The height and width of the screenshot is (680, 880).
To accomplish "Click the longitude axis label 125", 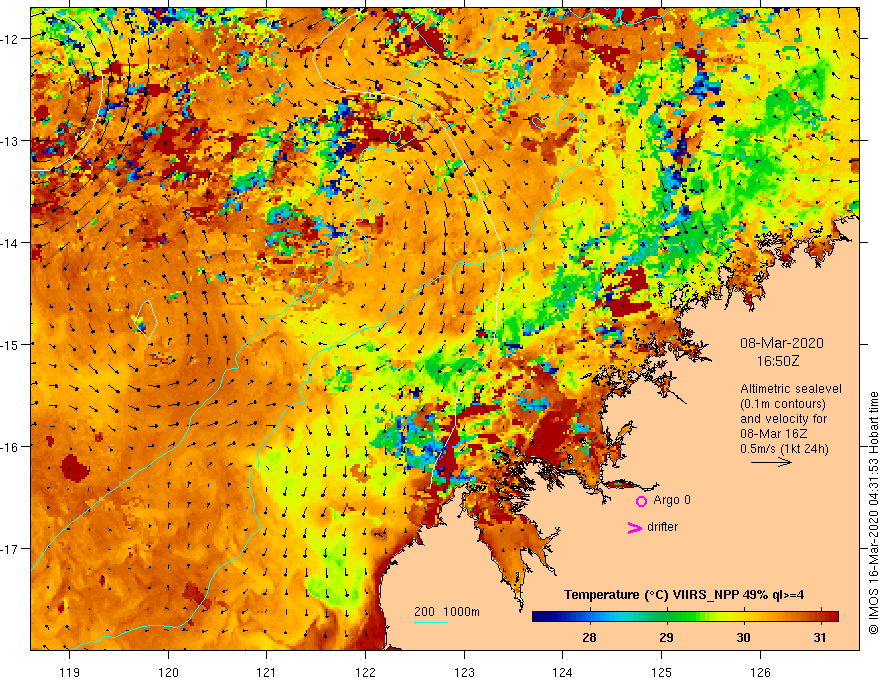I will [x=662, y=672].
